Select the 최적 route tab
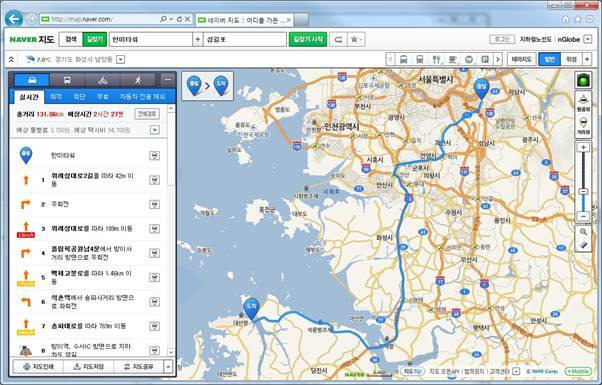Image resolution: width=602 pixels, height=385 pixels. pyautogui.click(x=56, y=97)
